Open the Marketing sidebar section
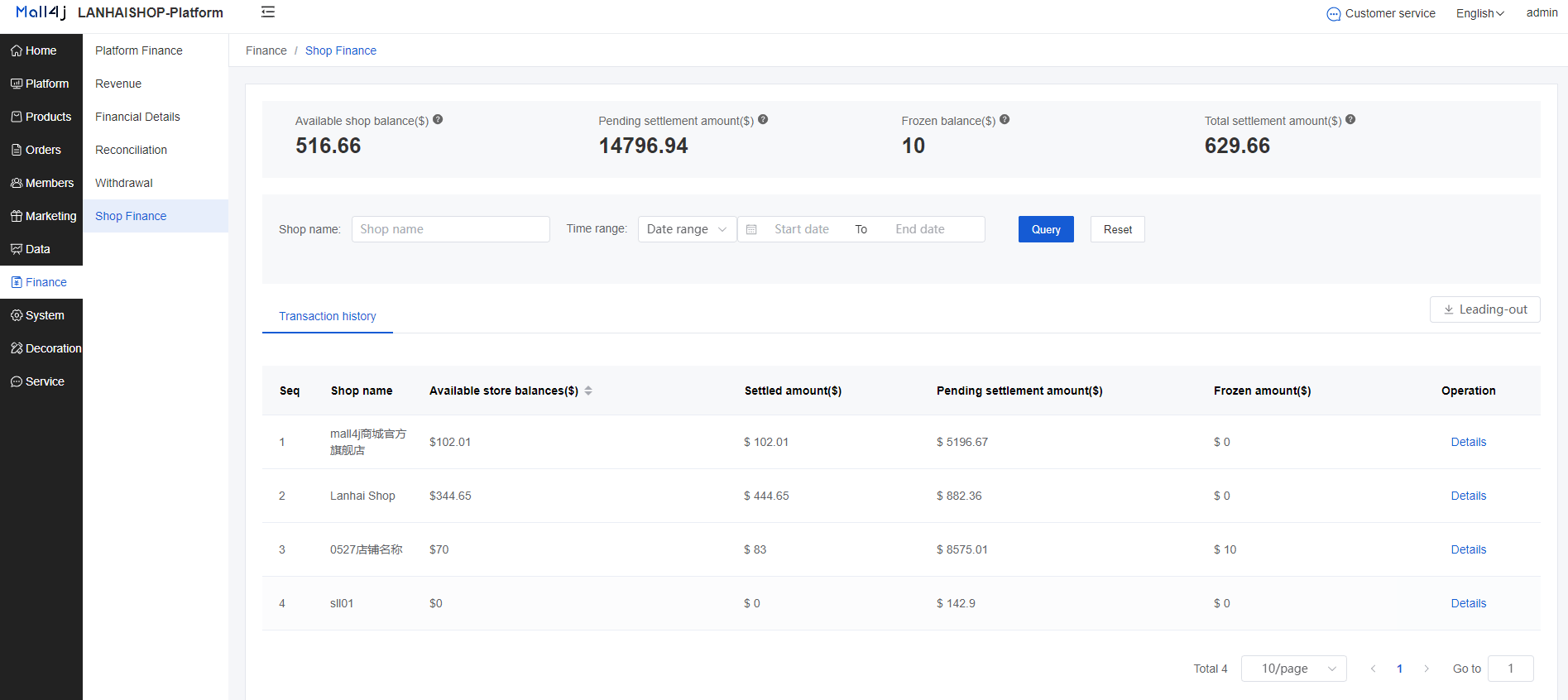Viewport: 1568px width, 700px height. pos(41,216)
